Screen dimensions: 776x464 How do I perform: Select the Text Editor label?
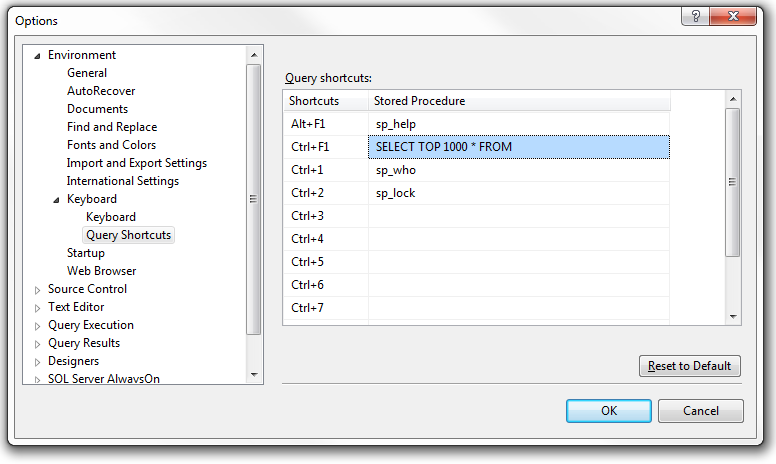click(76, 307)
